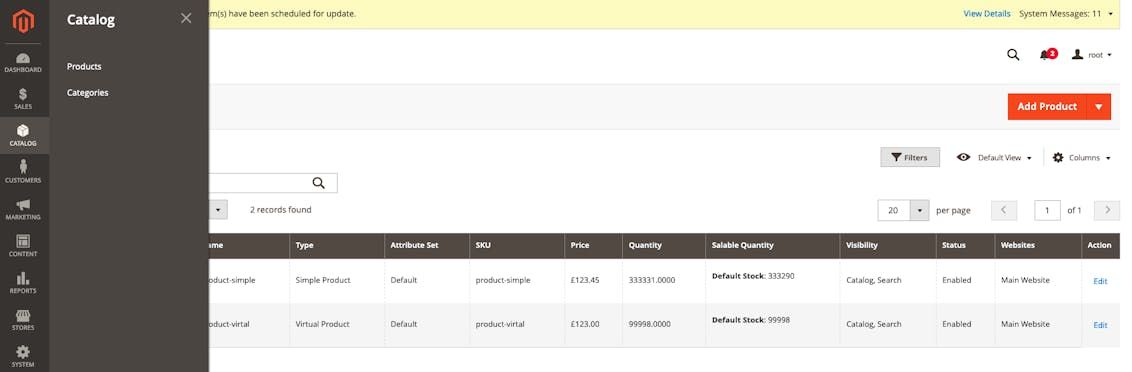Viewport: 1132px width, 372px height.
Task: Expand the Add Product dropdown arrow
Action: [x=1099, y=106]
